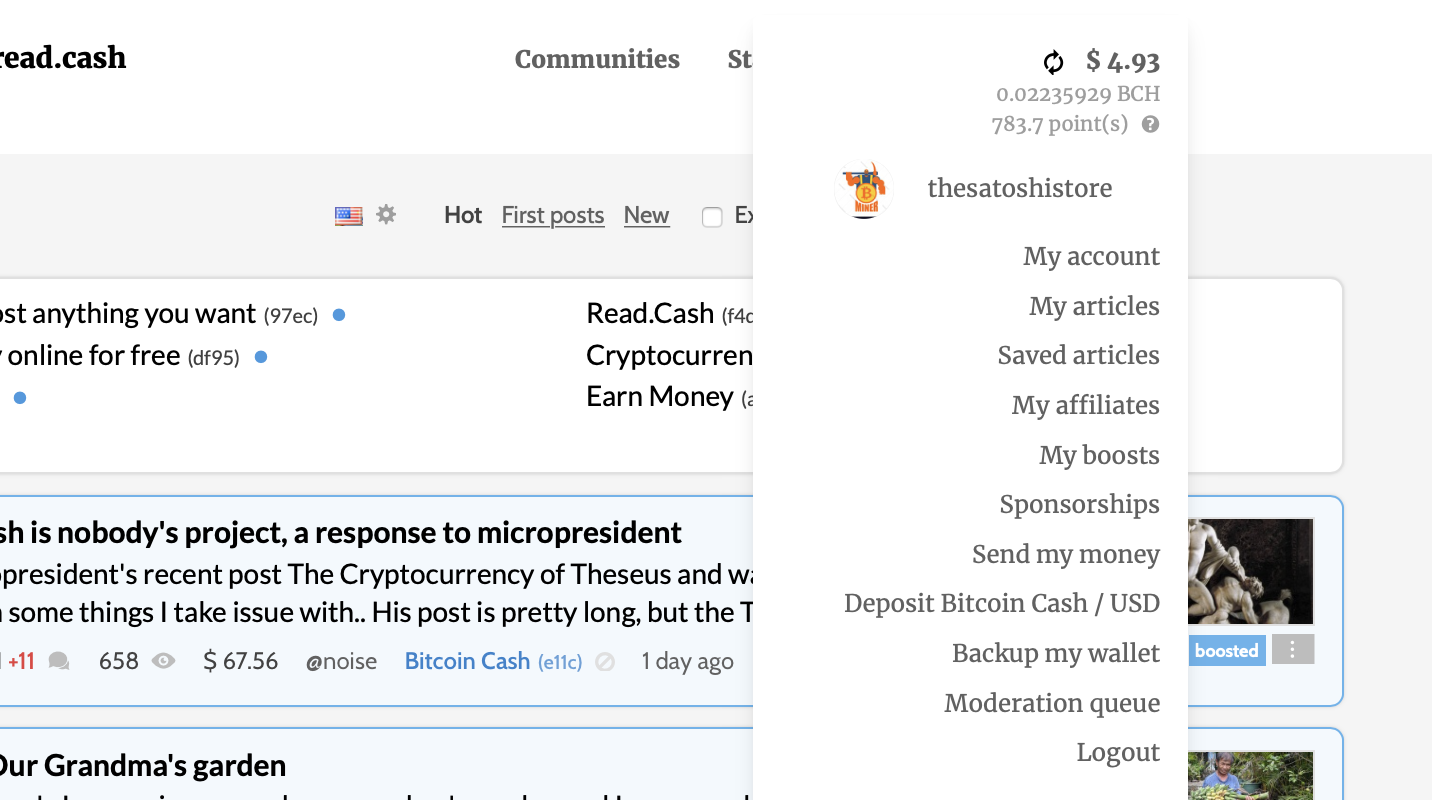
Task: Click the '1 day ago' timestamp
Action: [x=687, y=661]
